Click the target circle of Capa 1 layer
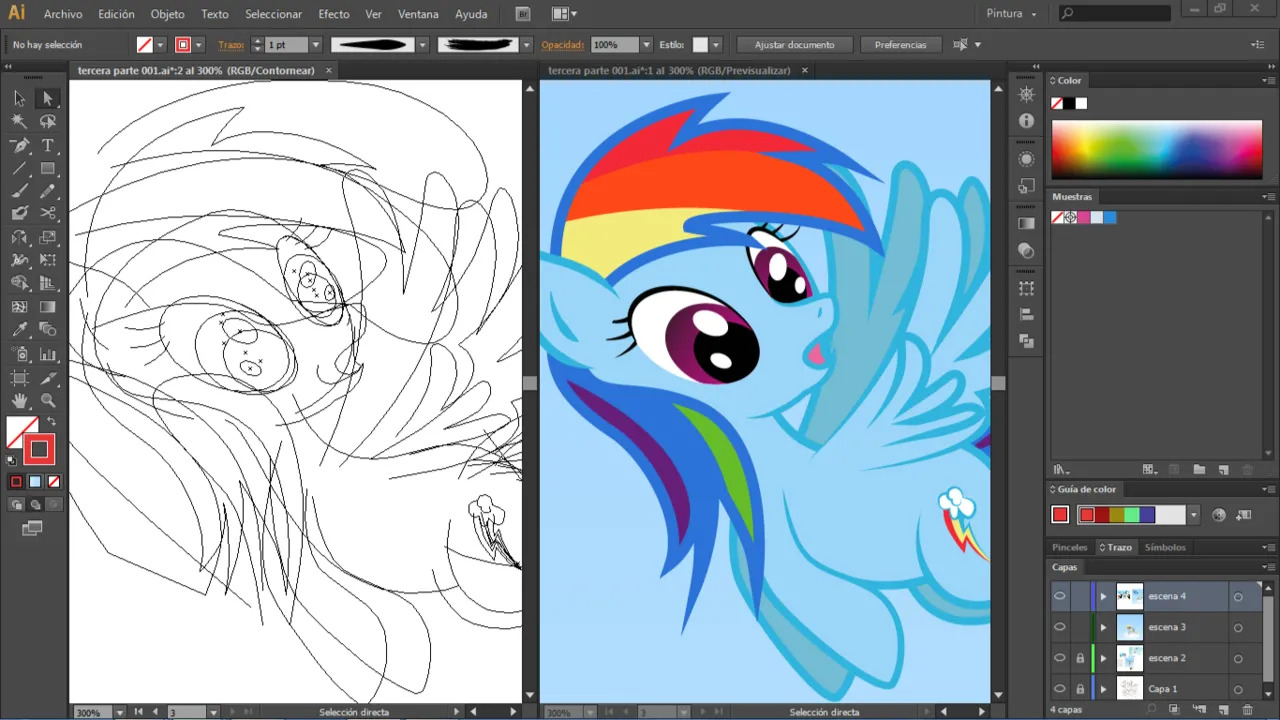The height and width of the screenshot is (720, 1280). 1238,689
